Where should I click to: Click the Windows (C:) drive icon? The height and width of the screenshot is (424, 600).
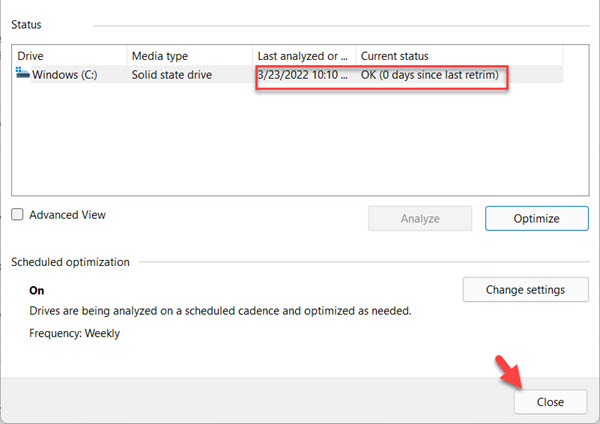[23, 73]
